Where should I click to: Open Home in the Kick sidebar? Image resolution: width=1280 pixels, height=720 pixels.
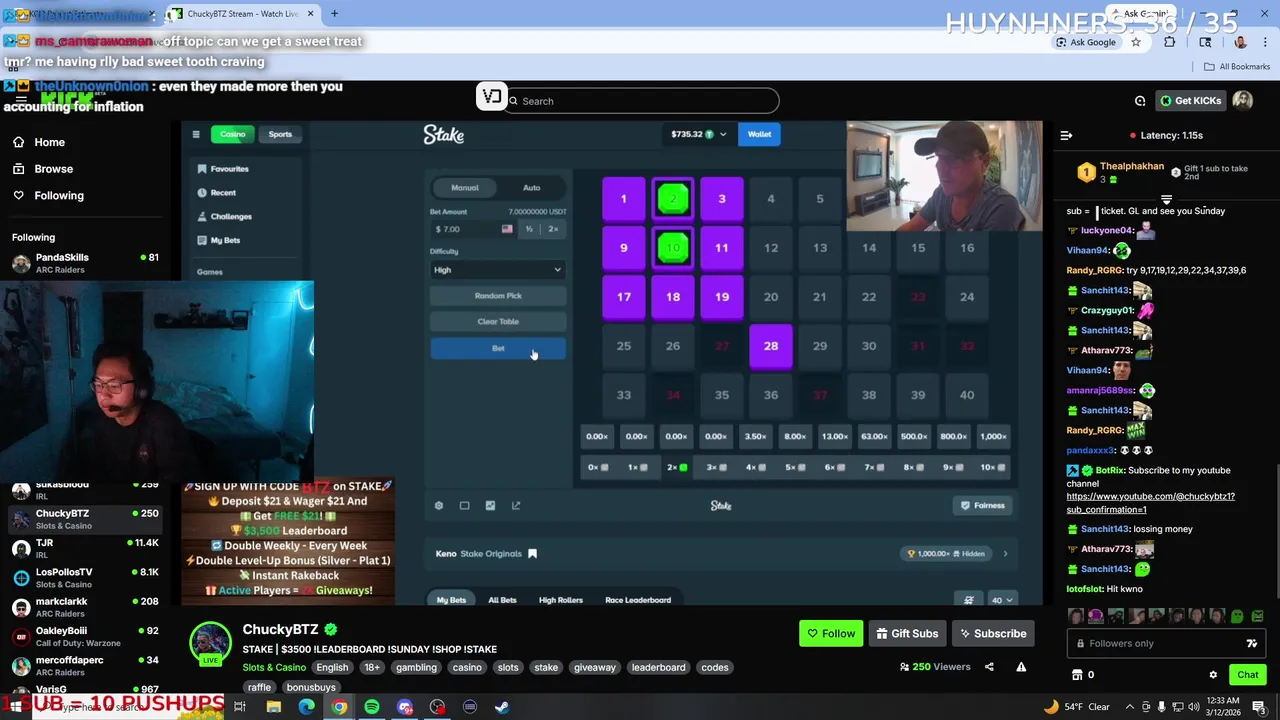[x=40, y=142]
